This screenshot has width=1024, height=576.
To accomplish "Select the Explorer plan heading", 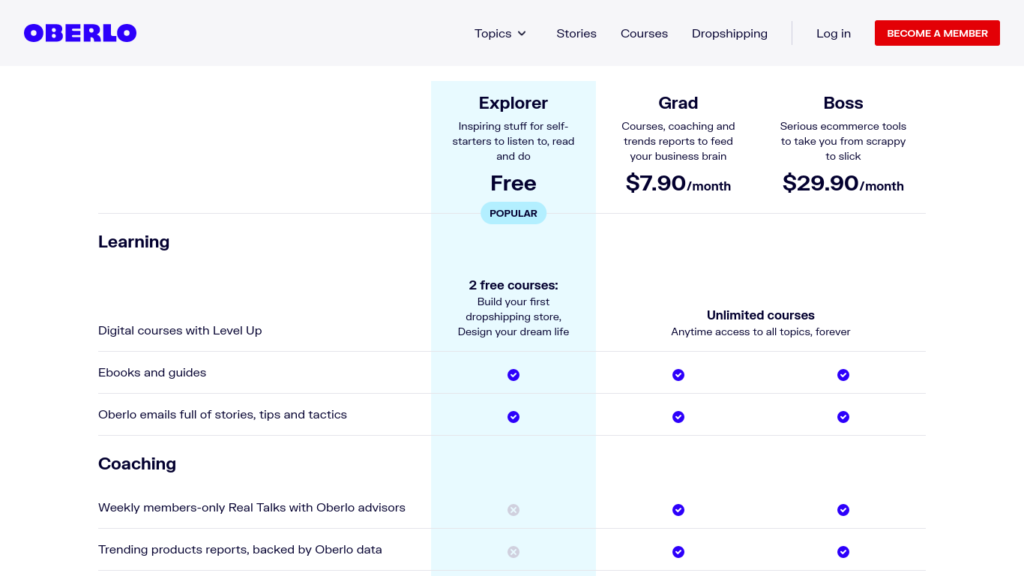I will click(513, 103).
